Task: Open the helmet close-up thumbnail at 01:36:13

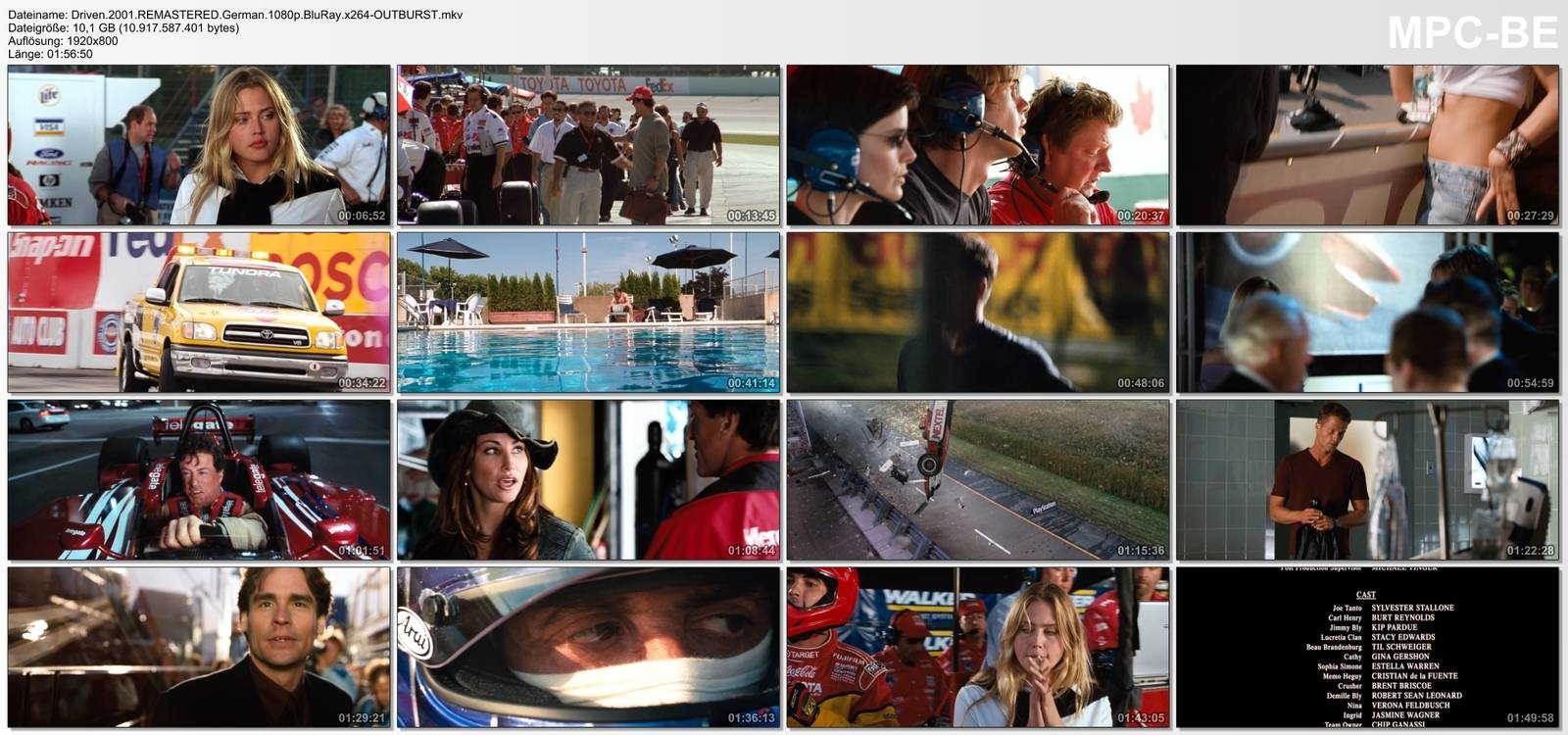Action: click(588, 647)
